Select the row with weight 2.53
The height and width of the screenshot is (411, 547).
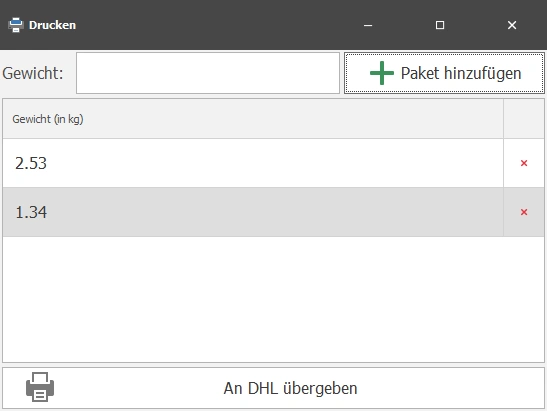253,163
